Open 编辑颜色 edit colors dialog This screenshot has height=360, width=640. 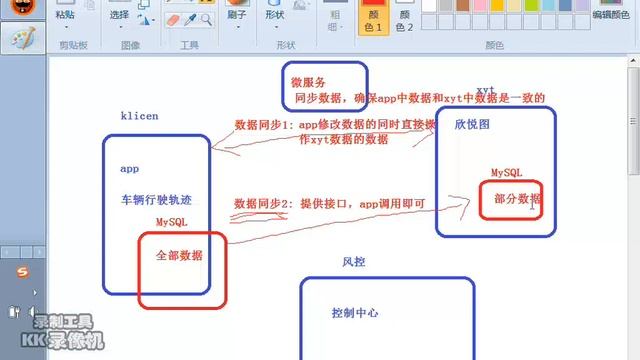pyautogui.click(x=611, y=15)
